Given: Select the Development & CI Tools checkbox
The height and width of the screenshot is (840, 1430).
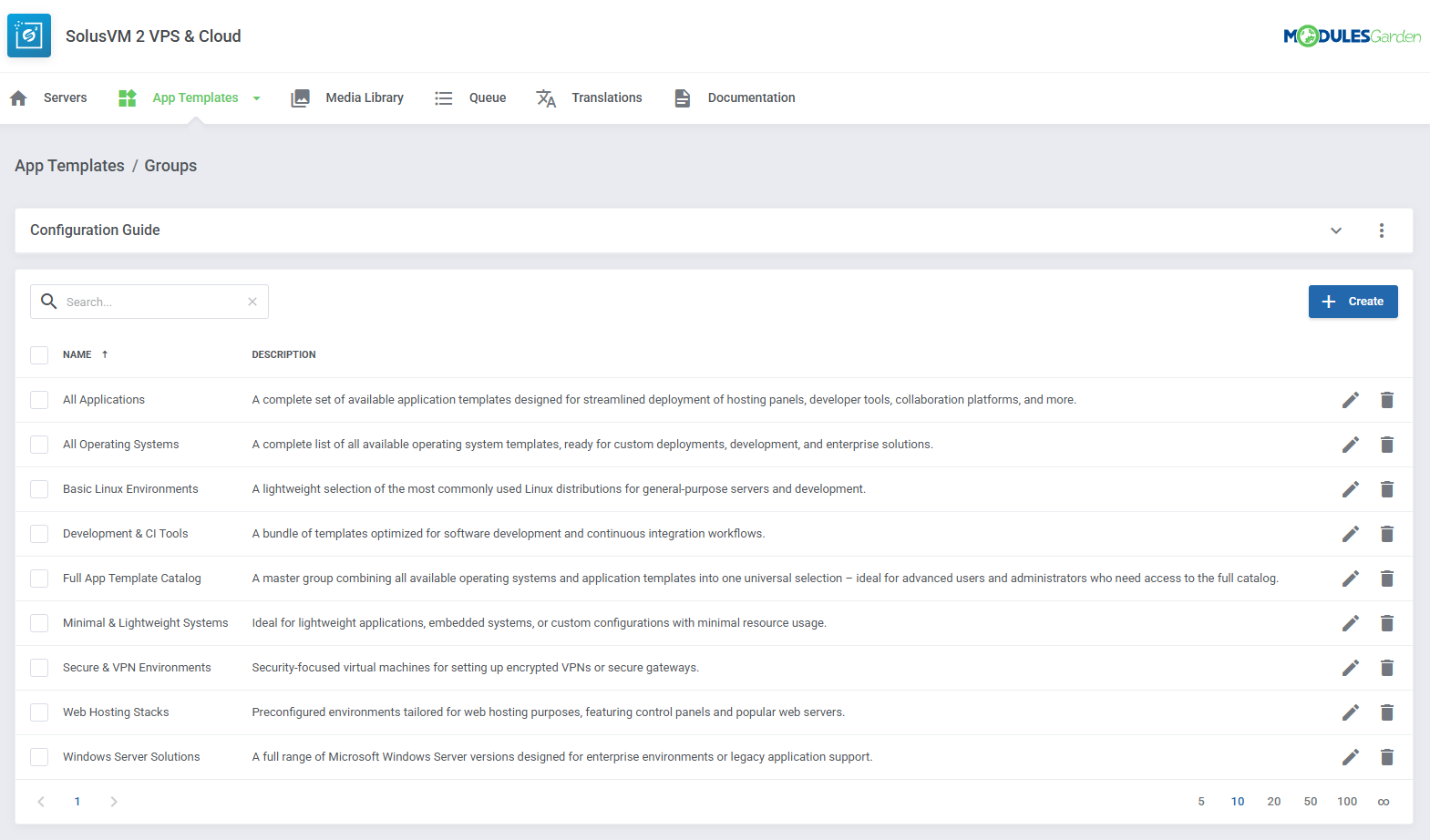Looking at the screenshot, I should 39,534.
